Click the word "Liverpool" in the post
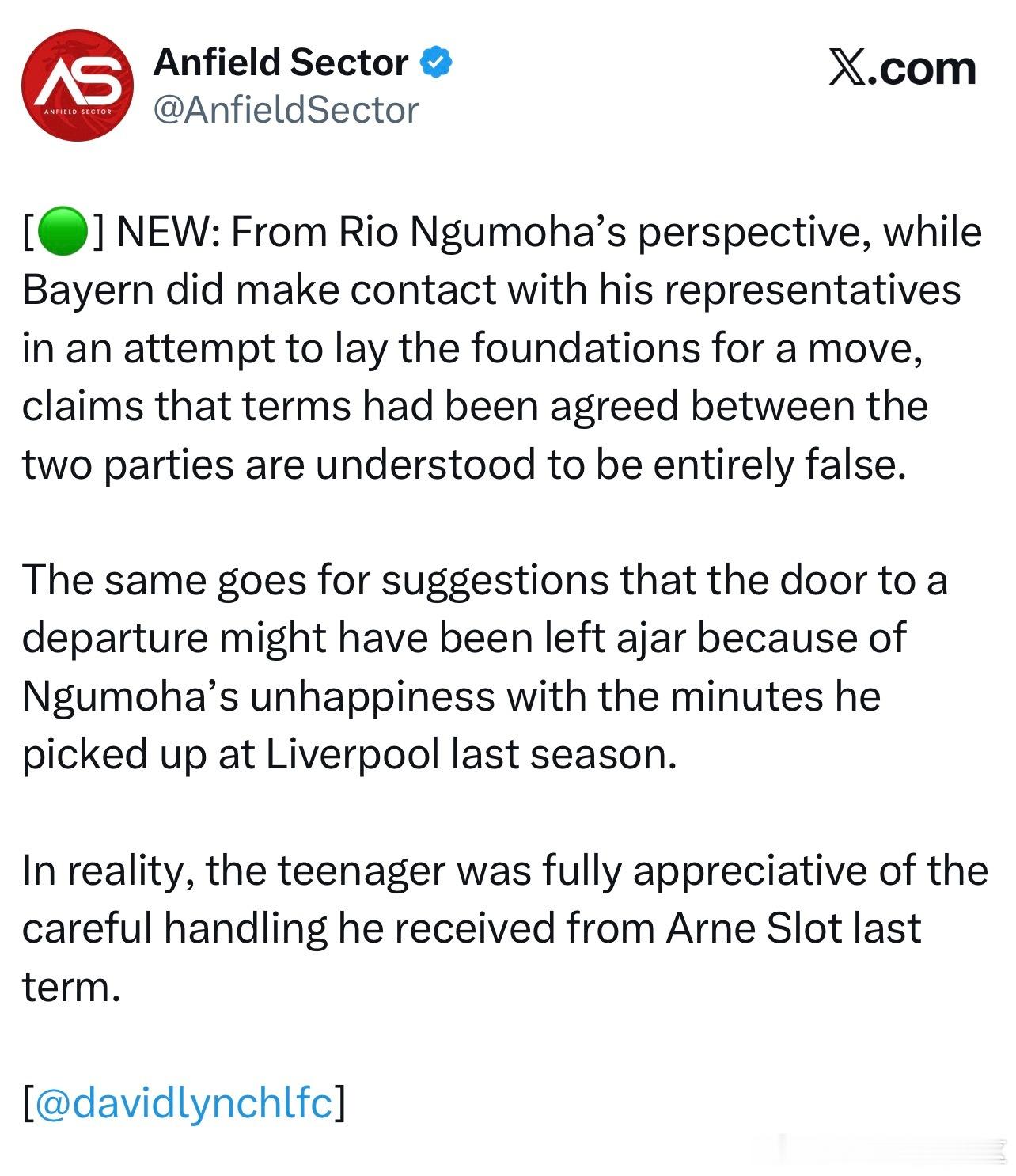 pyautogui.click(x=352, y=754)
